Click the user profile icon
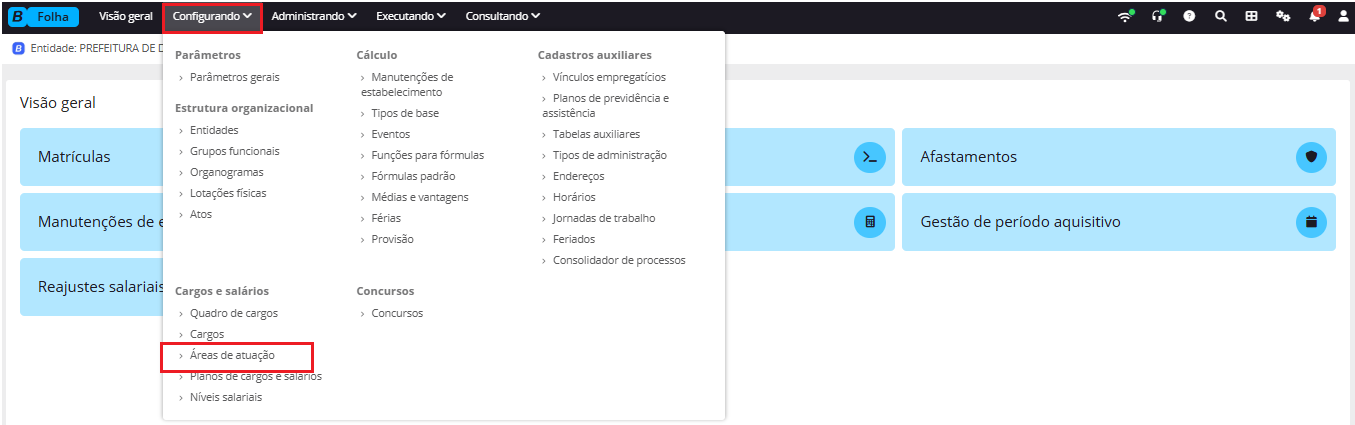The width and height of the screenshot is (1355, 425). coord(1343,16)
